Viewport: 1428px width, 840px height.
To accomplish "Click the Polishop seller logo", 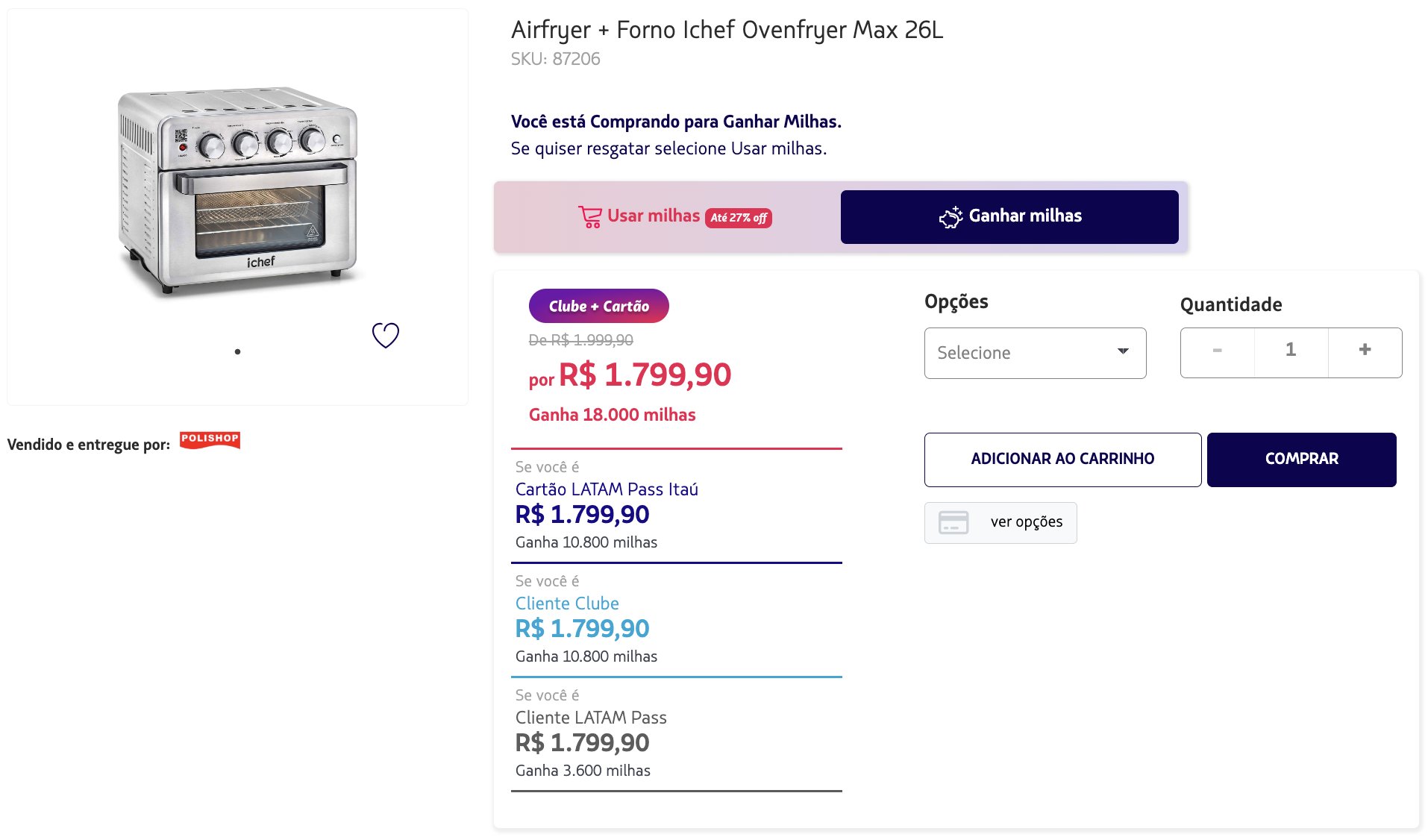I will 210,439.
